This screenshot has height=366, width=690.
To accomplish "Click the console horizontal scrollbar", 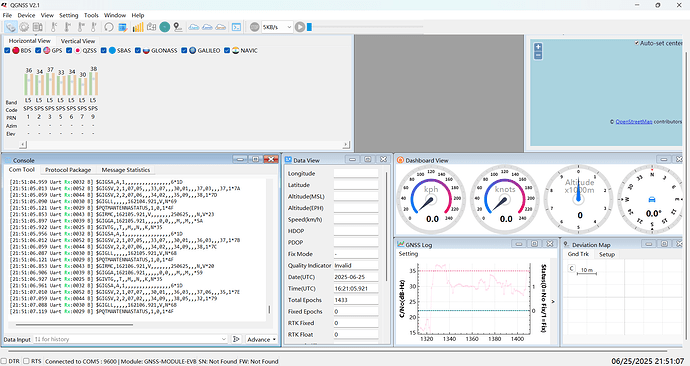I will [74, 325].
